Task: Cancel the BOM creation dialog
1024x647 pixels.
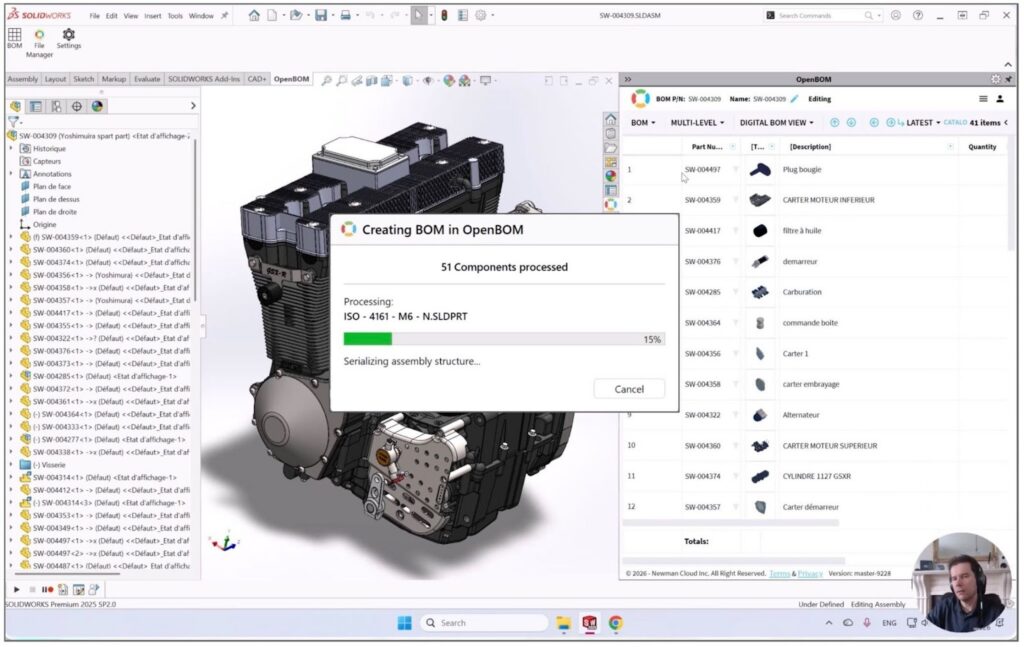Action: [x=629, y=389]
